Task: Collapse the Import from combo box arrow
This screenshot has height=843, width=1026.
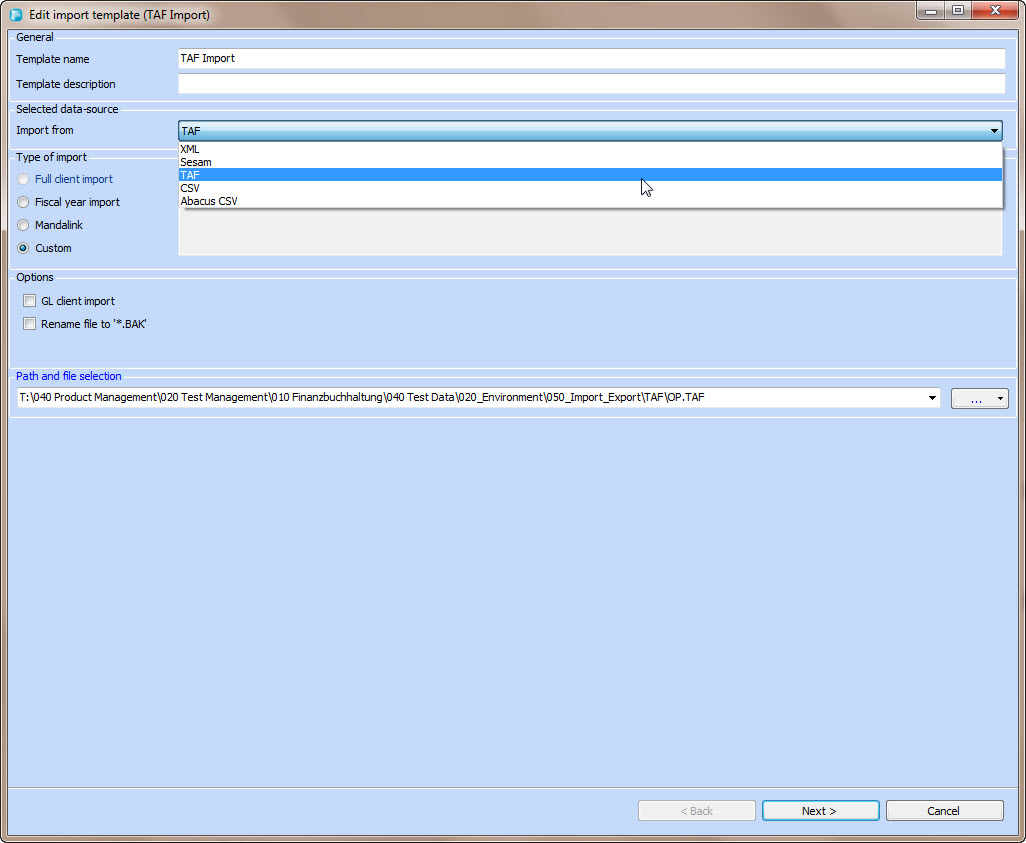Action: click(x=994, y=131)
